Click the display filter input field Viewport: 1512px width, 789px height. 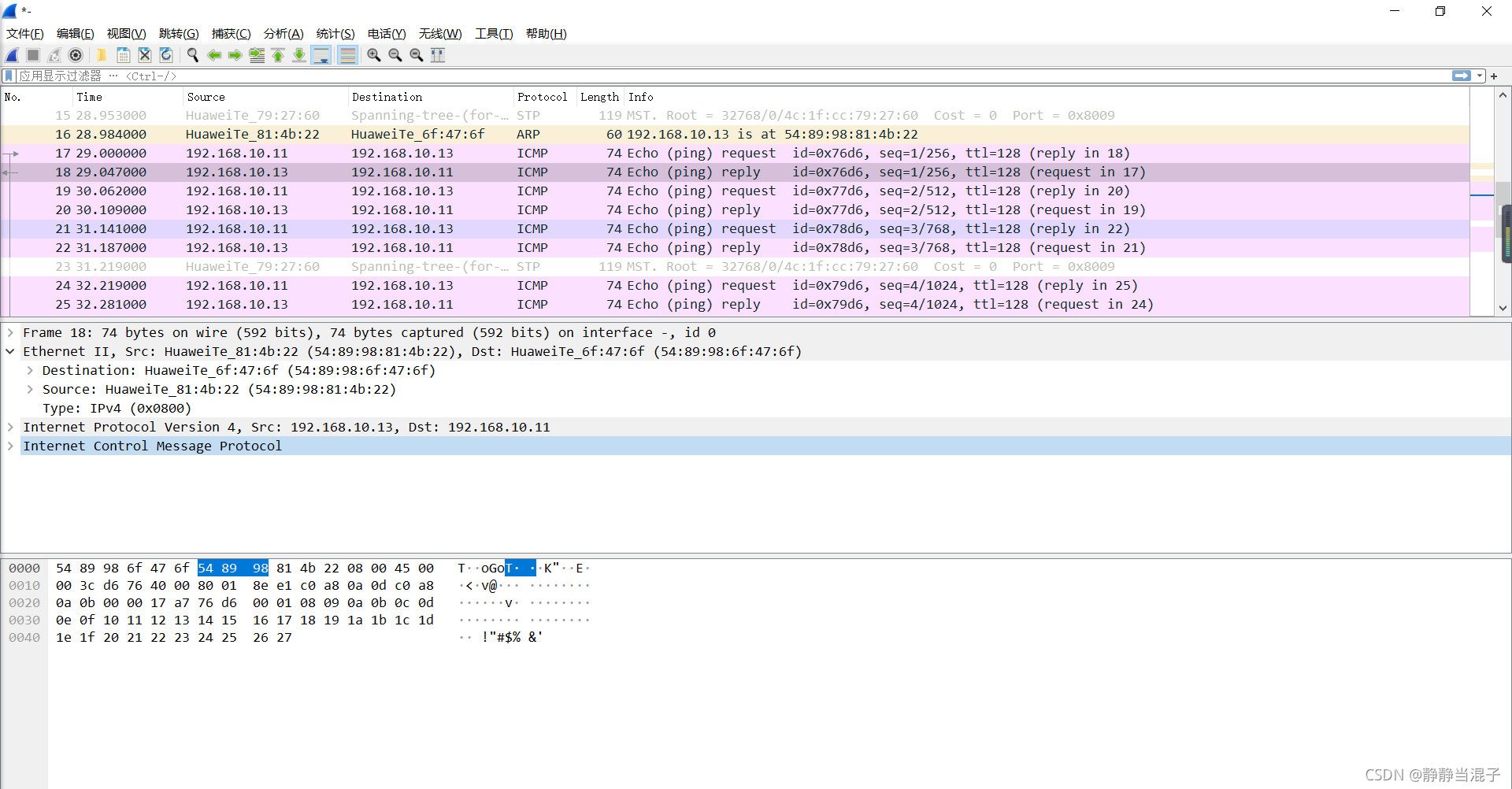[732, 76]
